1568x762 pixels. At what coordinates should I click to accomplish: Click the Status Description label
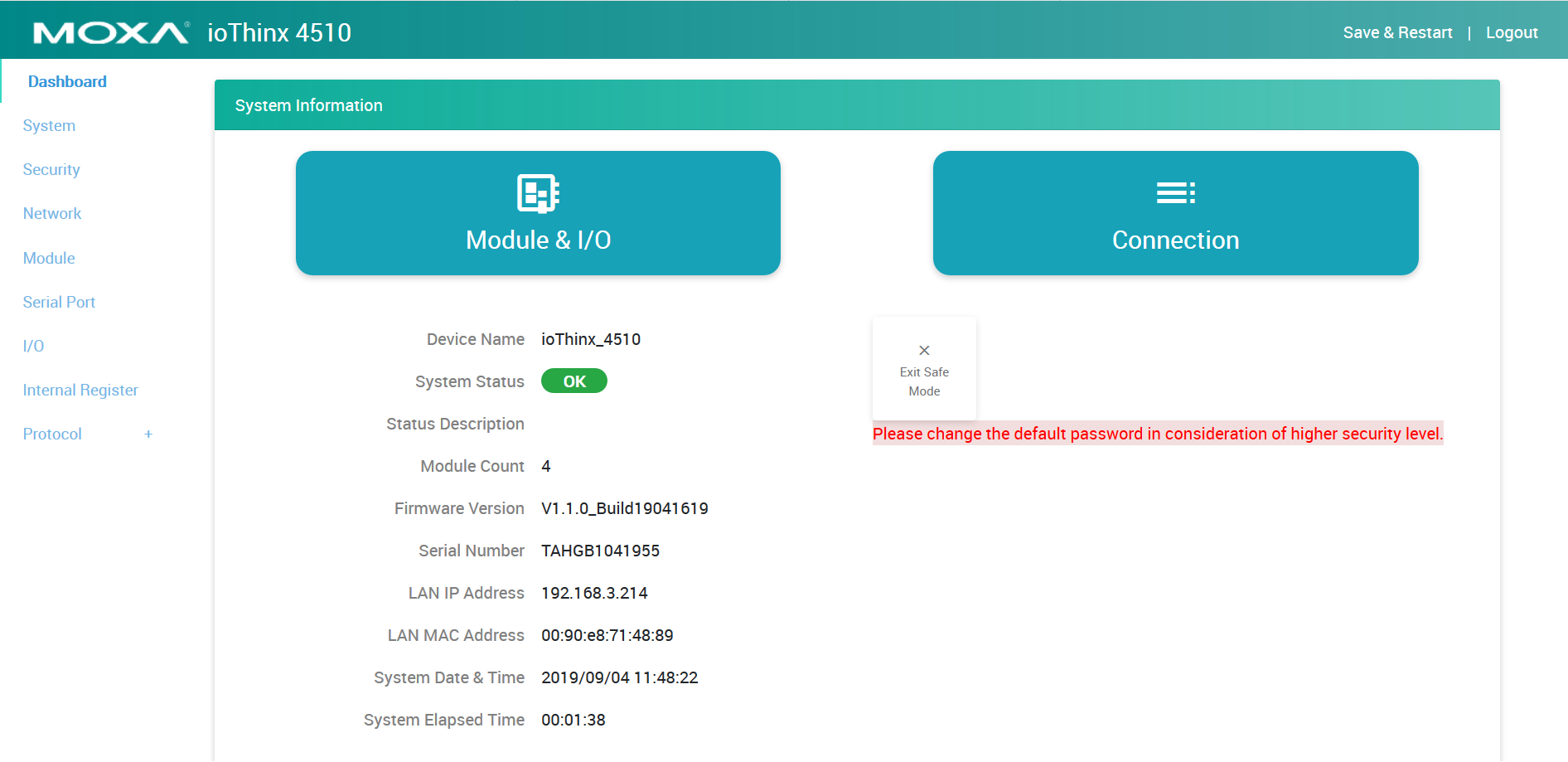pyautogui.click(x=455, y=424)
